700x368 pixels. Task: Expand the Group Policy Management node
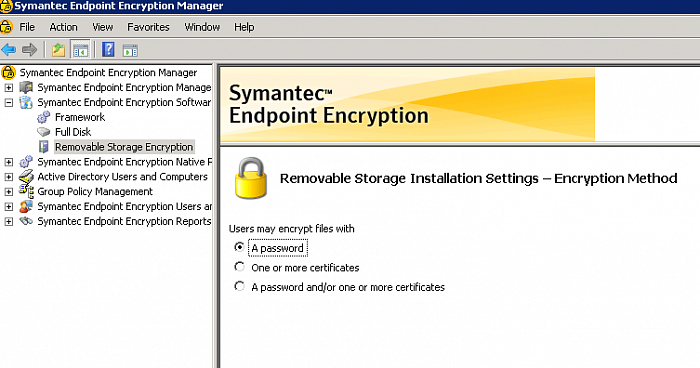pyautogui.click(x=8, y=192)
